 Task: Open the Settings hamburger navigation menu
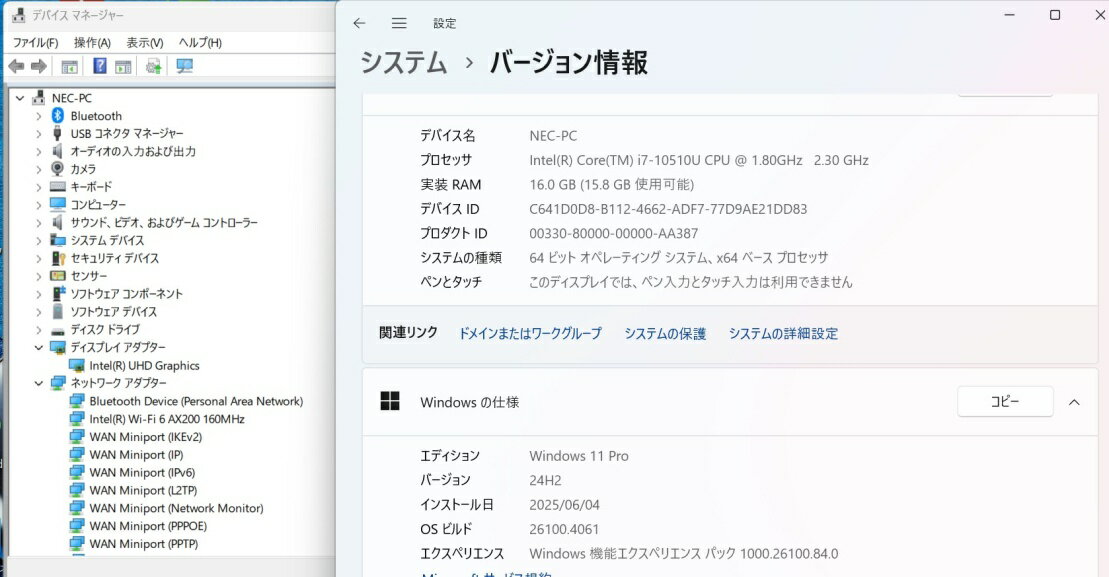coord(399,23)
